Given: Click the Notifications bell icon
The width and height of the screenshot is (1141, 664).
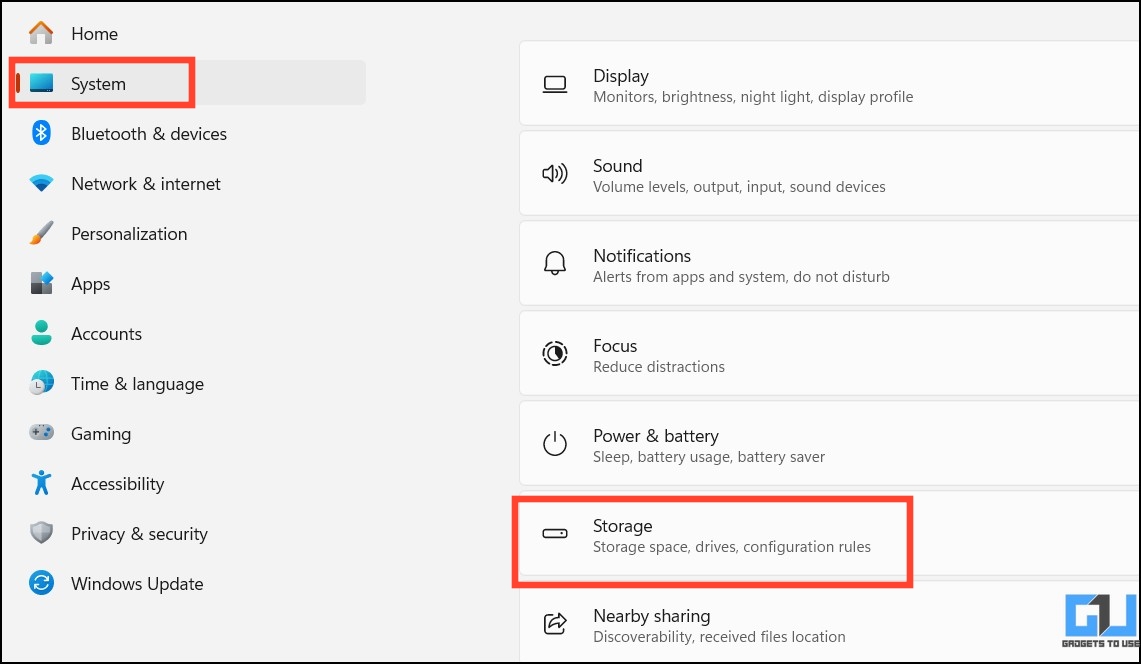Looking at the screenshot, I should [554, 263].
